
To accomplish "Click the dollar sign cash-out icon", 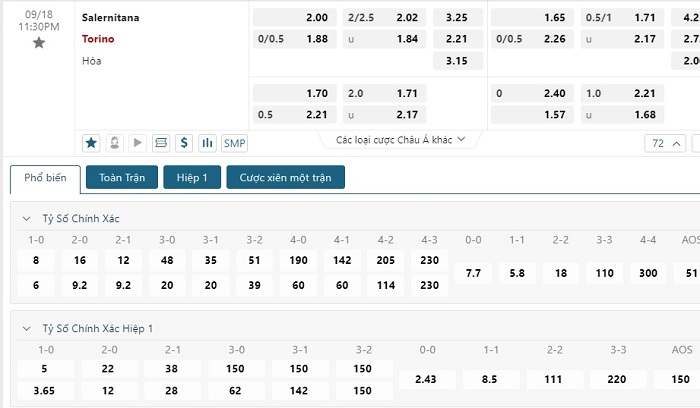I will click(184, 143).
